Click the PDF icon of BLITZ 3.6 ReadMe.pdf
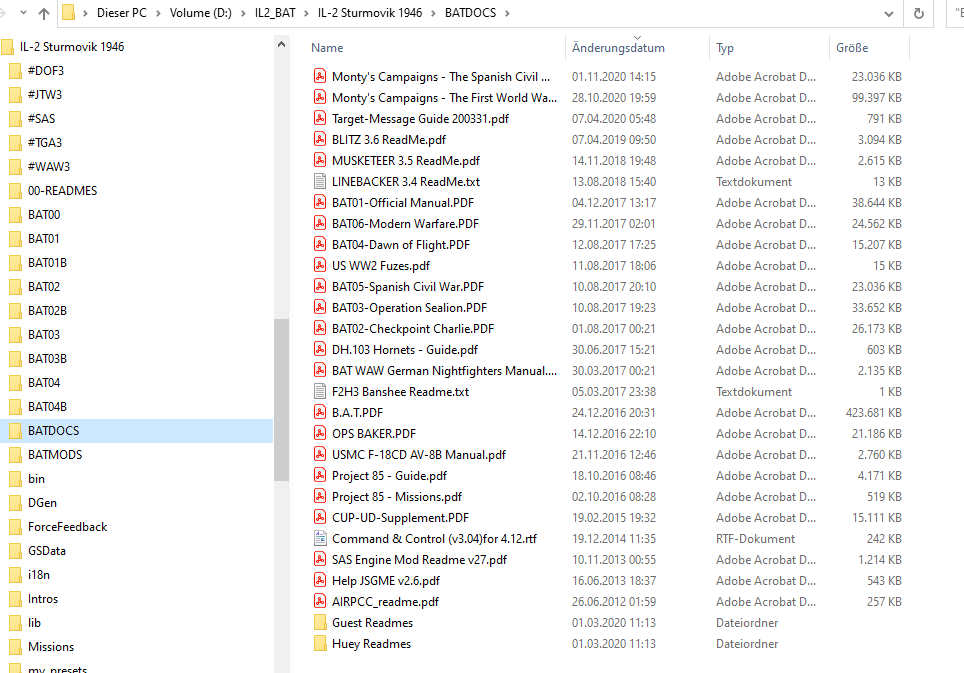The height and width of the screenshot is (673, 964). pos(320,140)
